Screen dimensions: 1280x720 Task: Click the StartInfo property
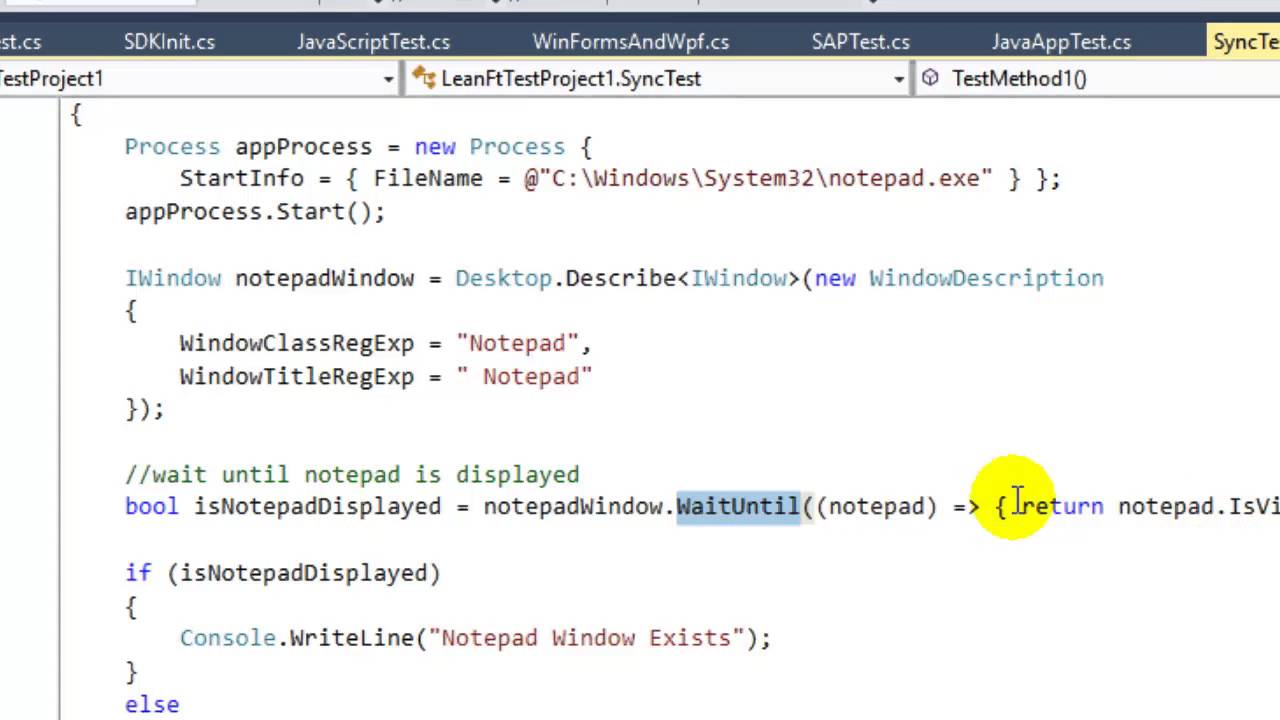(x=241, y=178)
